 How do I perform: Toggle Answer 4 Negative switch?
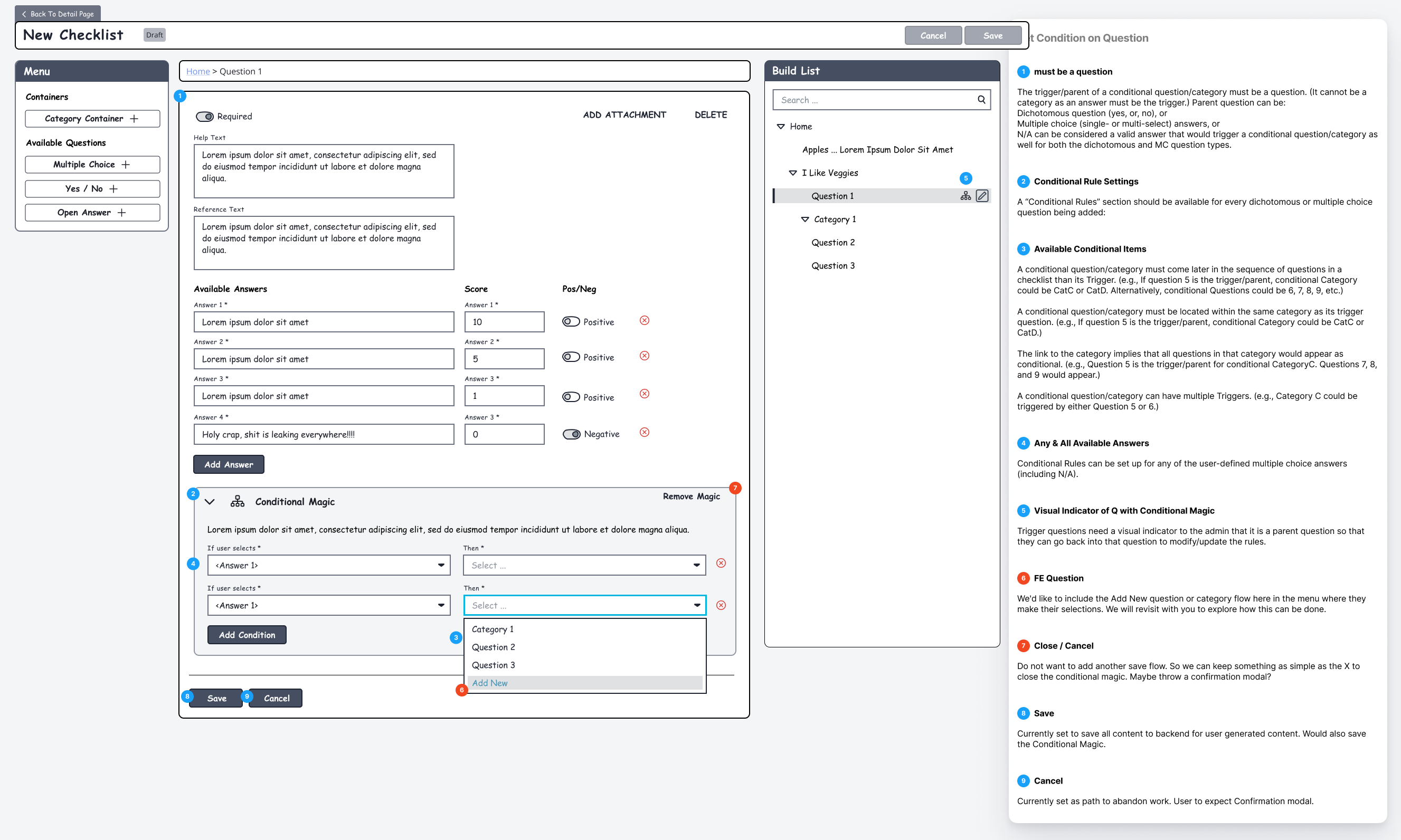(x=571, y=434)
